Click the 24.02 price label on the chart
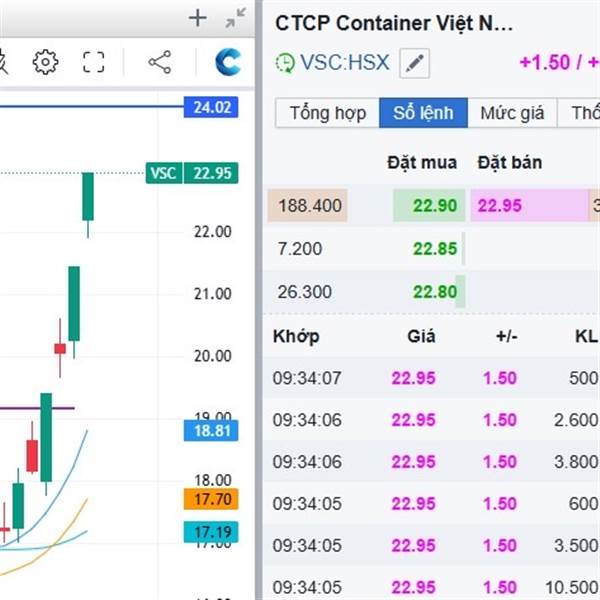The height and width of the screenshot is (600, 600). tap(211, 107)
